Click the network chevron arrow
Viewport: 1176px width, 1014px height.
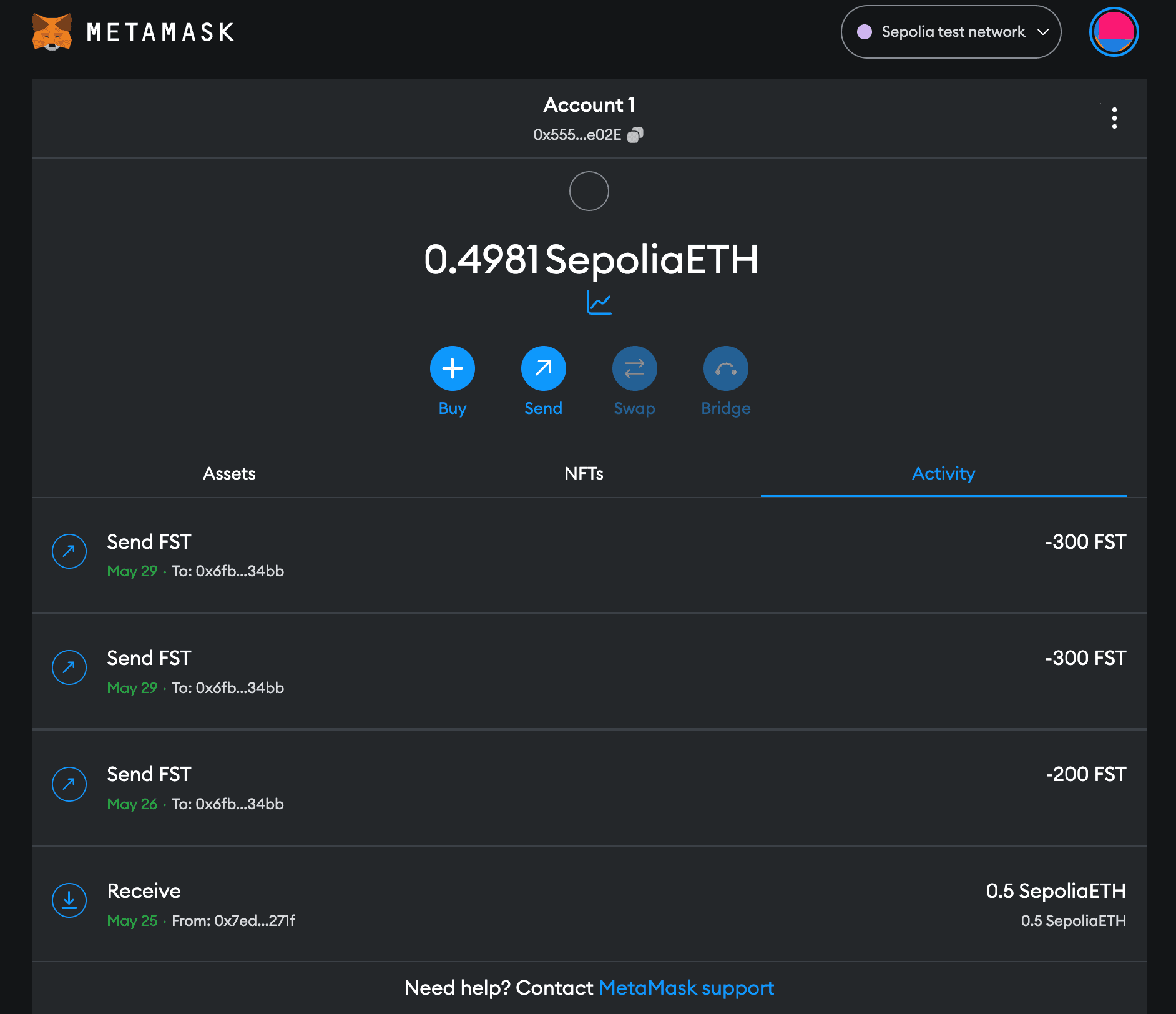pyautogui.click(x=1043, y=32)
